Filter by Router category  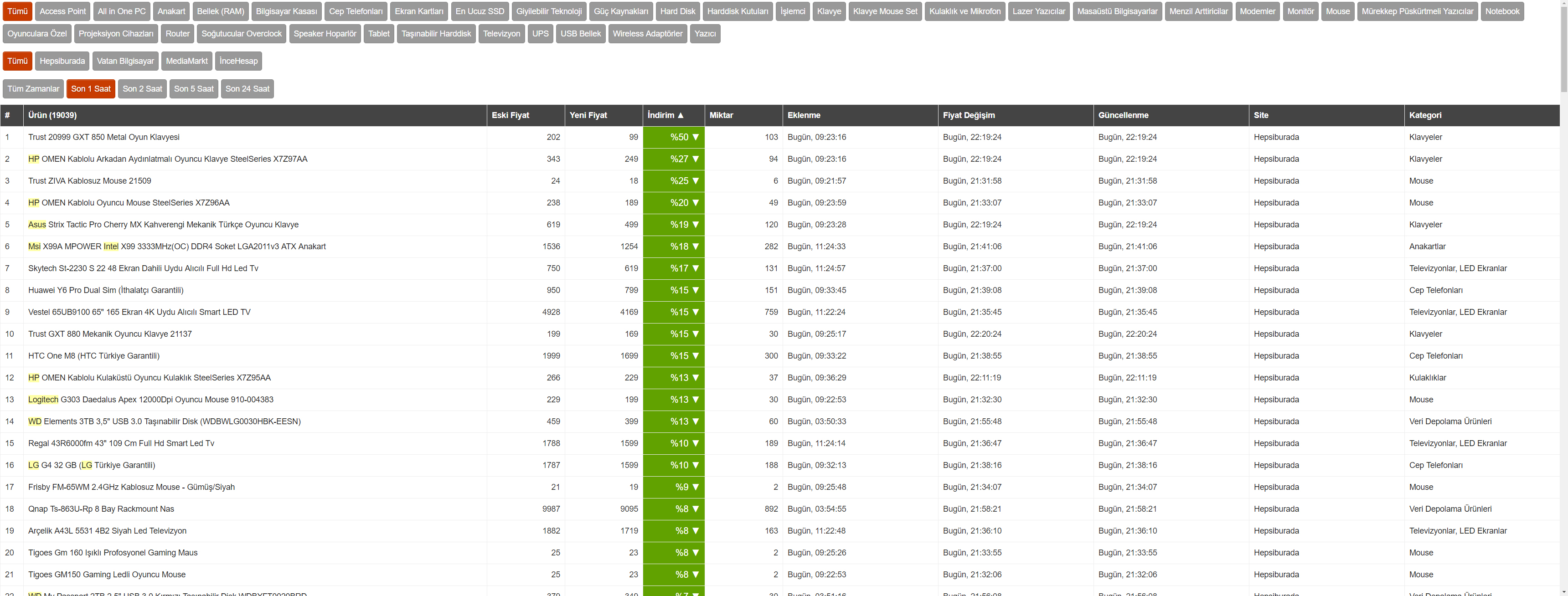[x=178, y=33]
